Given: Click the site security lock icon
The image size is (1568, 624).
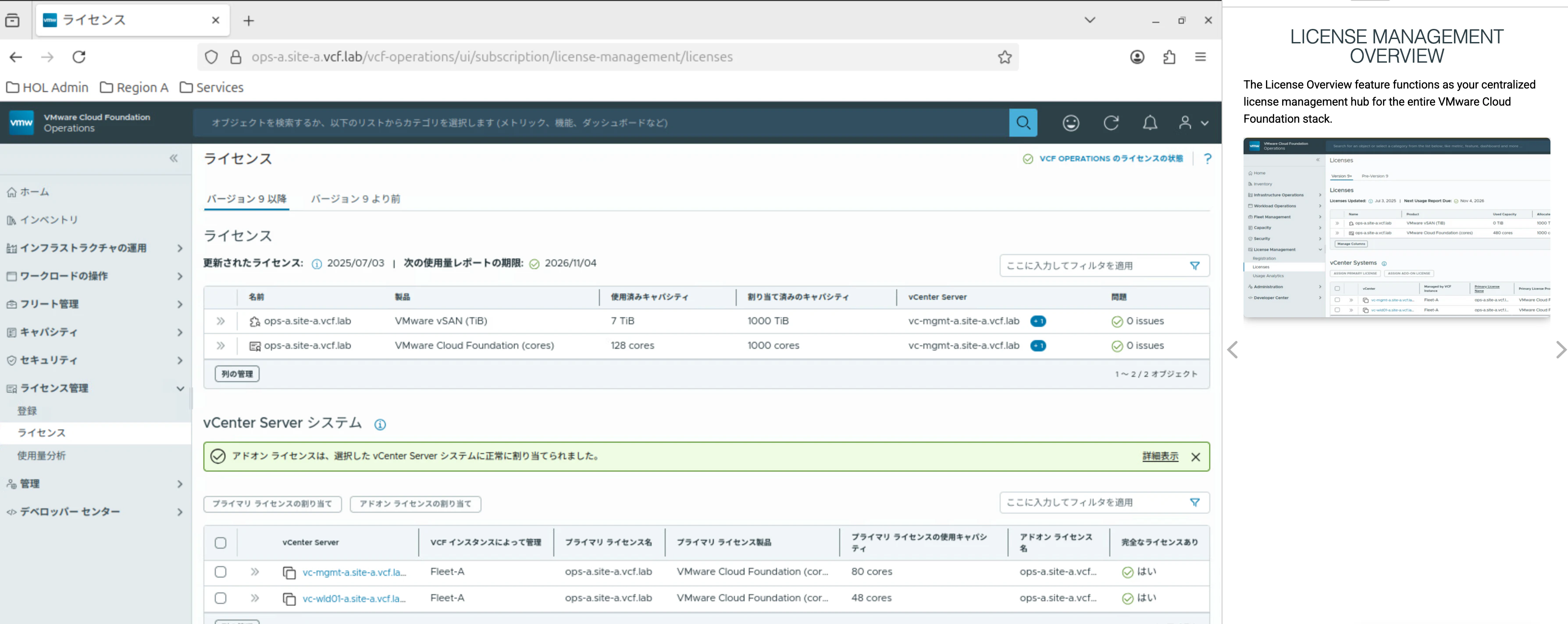Looking at the screenshot, I should point(235,57).
